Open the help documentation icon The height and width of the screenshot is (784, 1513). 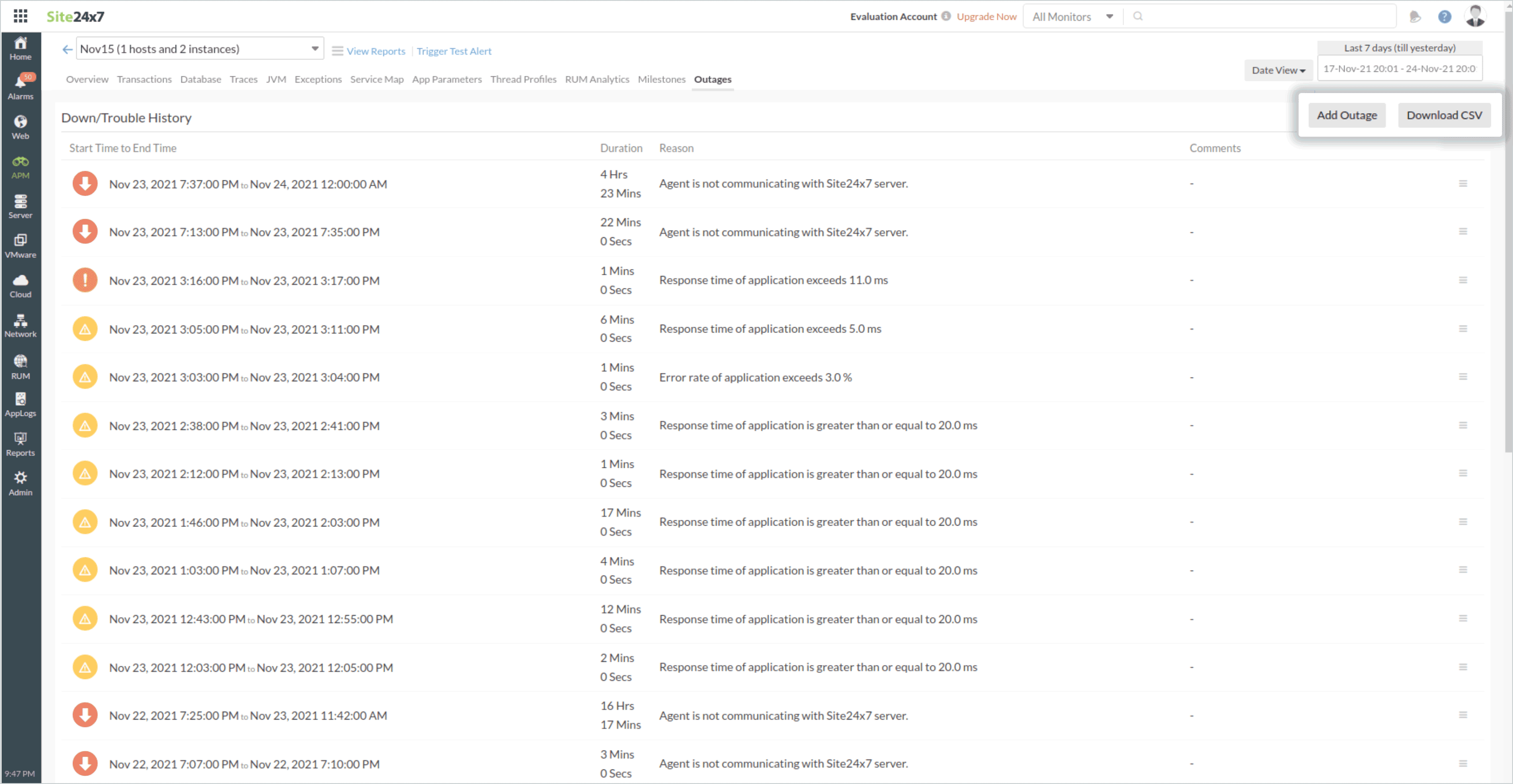coord(1444,16)
